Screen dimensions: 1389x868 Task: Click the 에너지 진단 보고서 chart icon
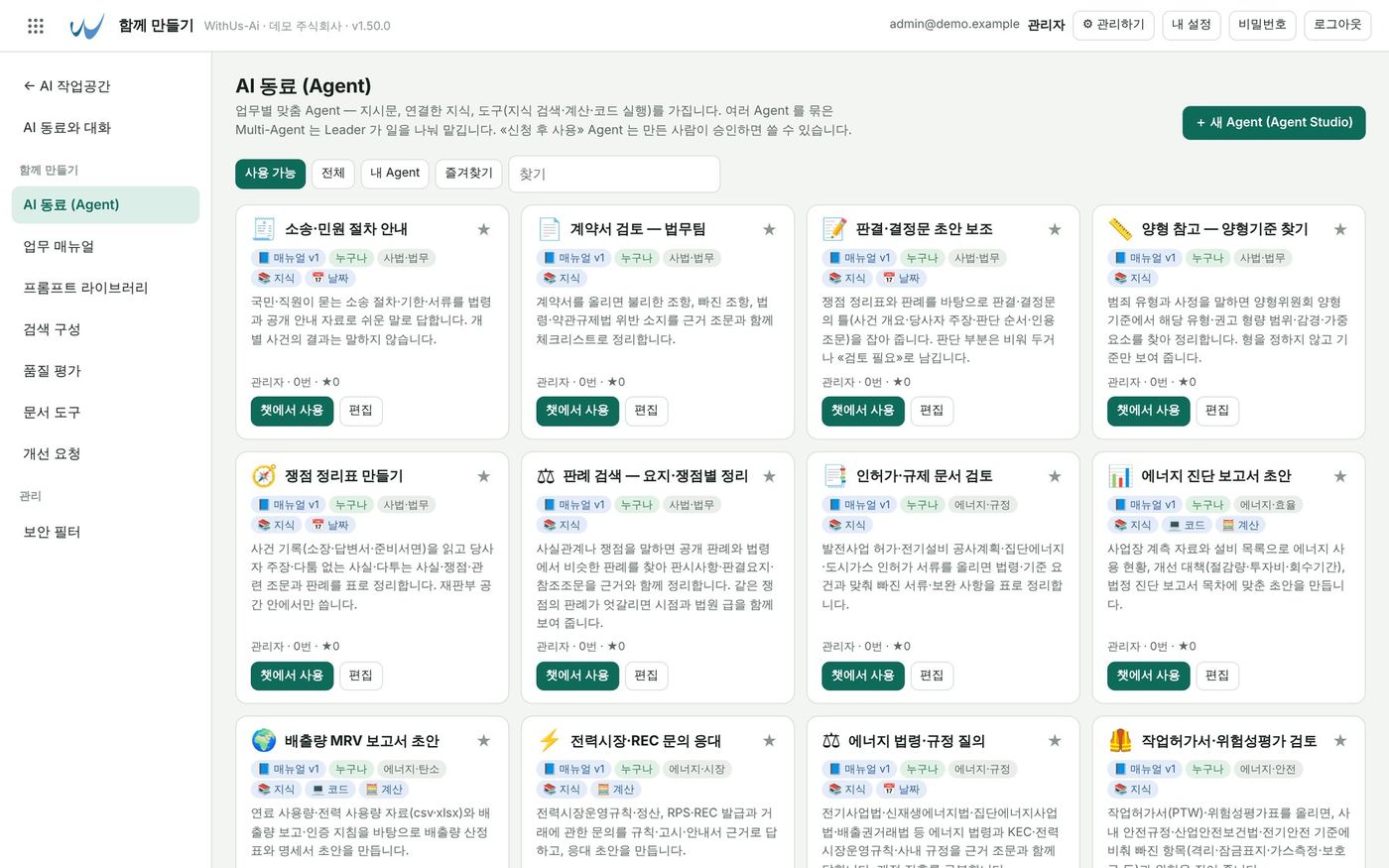click(x=1120, y=476)
